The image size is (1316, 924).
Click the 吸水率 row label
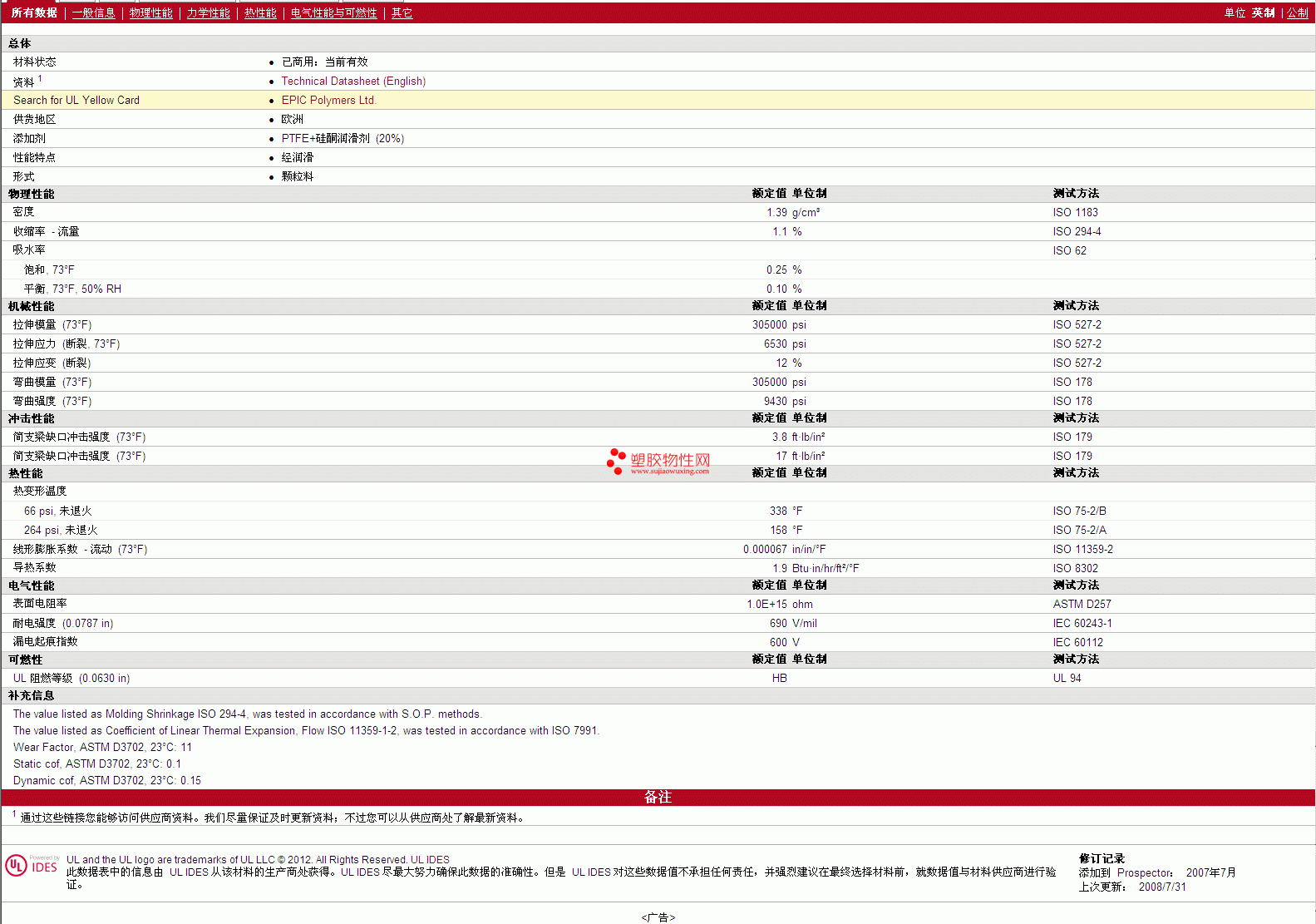pyautogui.click(x=29, y=250)
